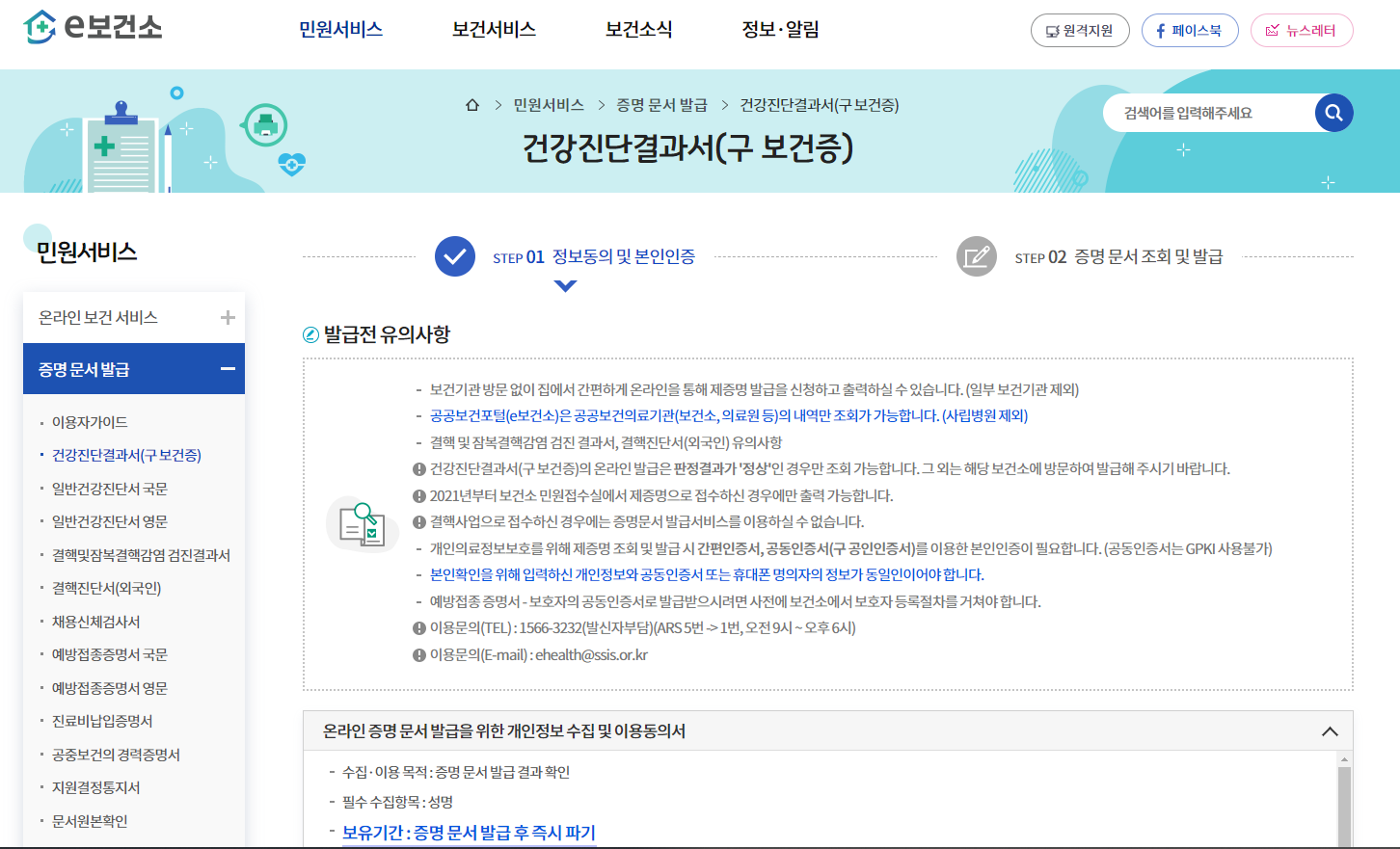Collapse the 개인정보 수집 및 이용동의서 panel
The image size is (1400, 849).
1330,731
